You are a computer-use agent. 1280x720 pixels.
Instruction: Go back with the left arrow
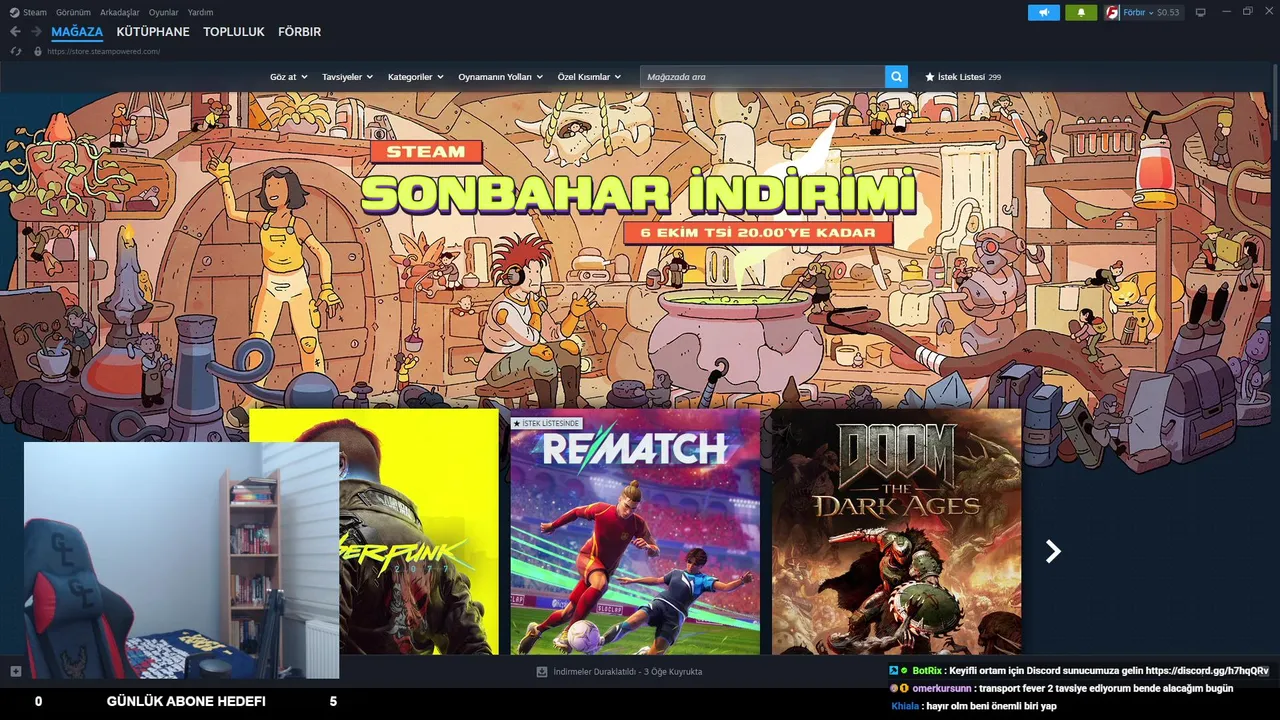tap(15, 32)
